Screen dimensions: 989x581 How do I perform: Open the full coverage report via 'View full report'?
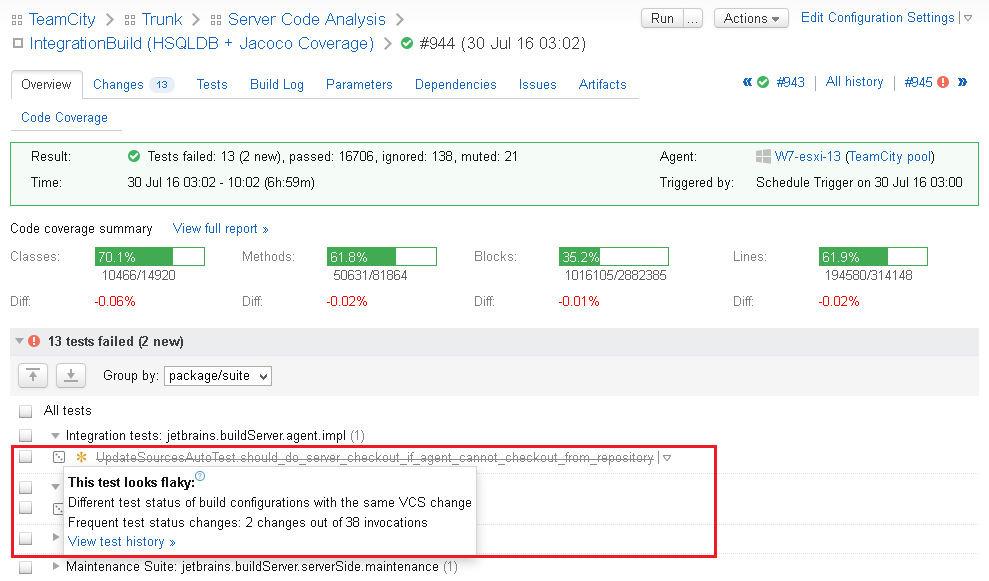tap(216, 228)
